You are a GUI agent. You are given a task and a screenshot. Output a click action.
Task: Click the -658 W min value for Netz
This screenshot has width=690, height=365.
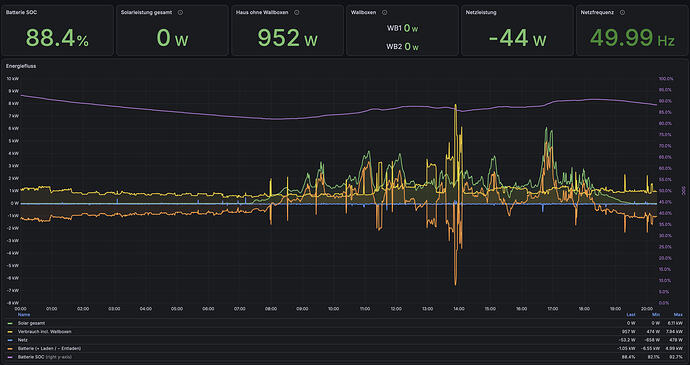point(653,340)
